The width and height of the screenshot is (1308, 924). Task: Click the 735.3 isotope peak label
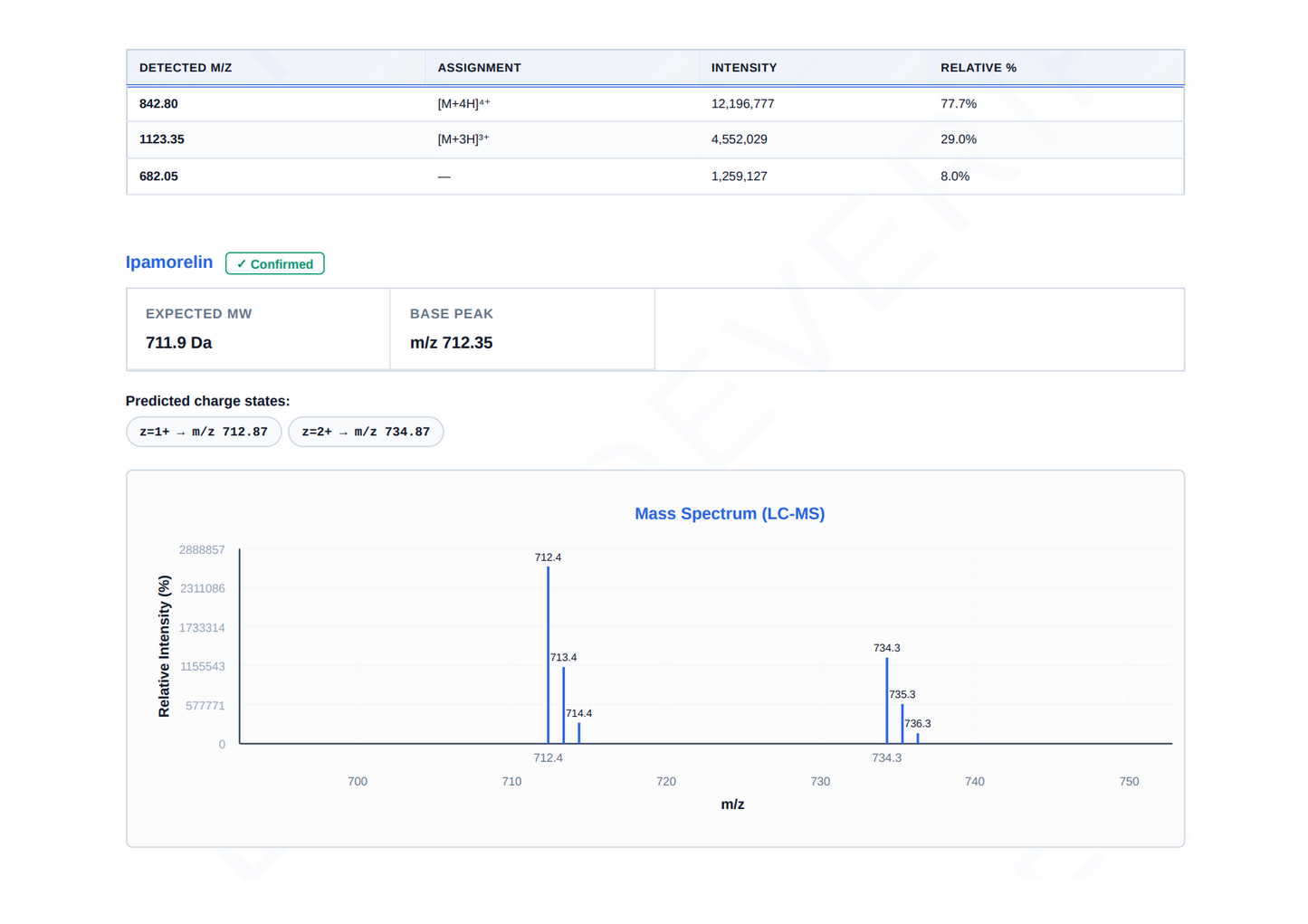tap(902, 695)
